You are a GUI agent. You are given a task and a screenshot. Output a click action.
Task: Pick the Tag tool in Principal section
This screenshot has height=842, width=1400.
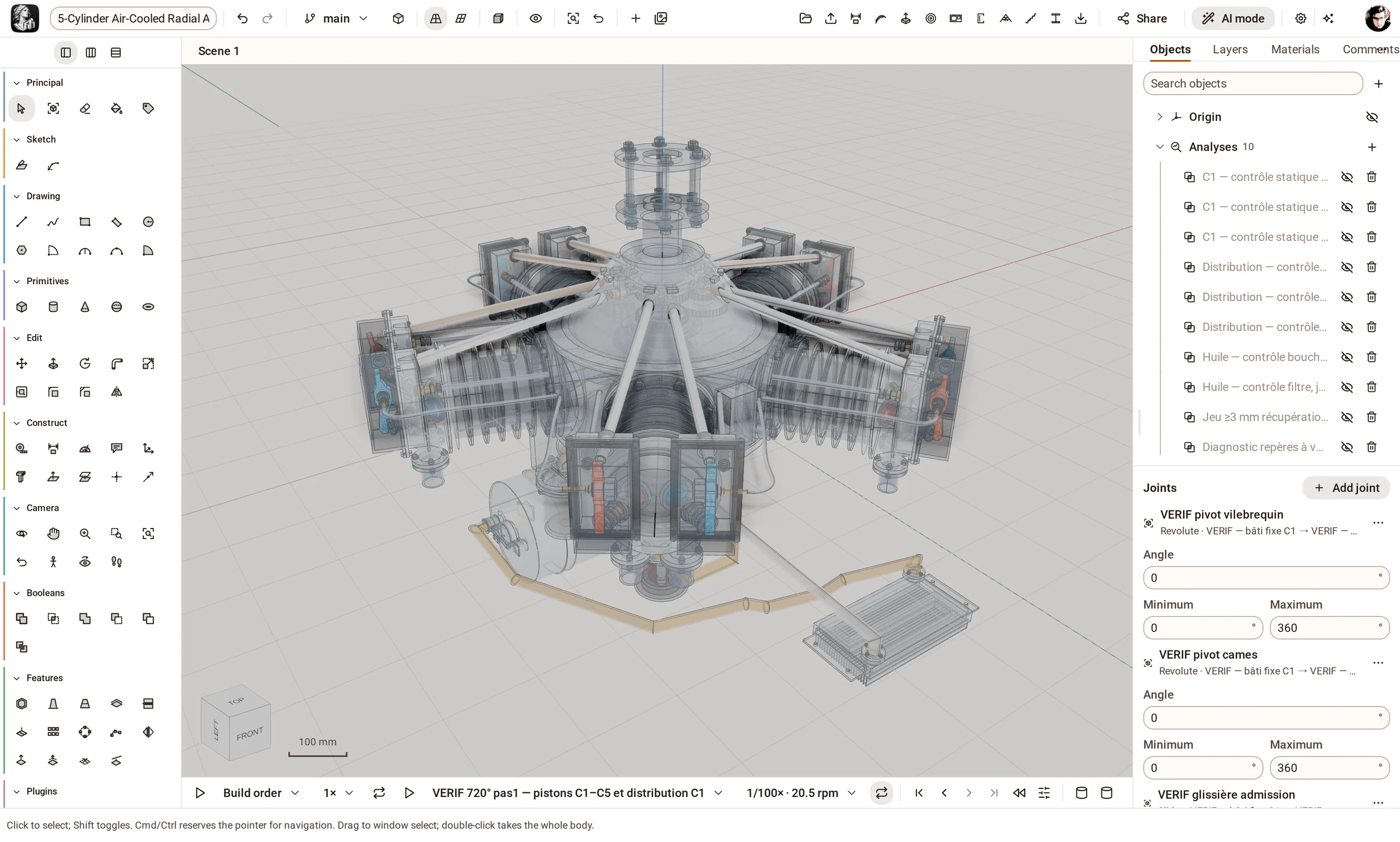coord(148,109)
